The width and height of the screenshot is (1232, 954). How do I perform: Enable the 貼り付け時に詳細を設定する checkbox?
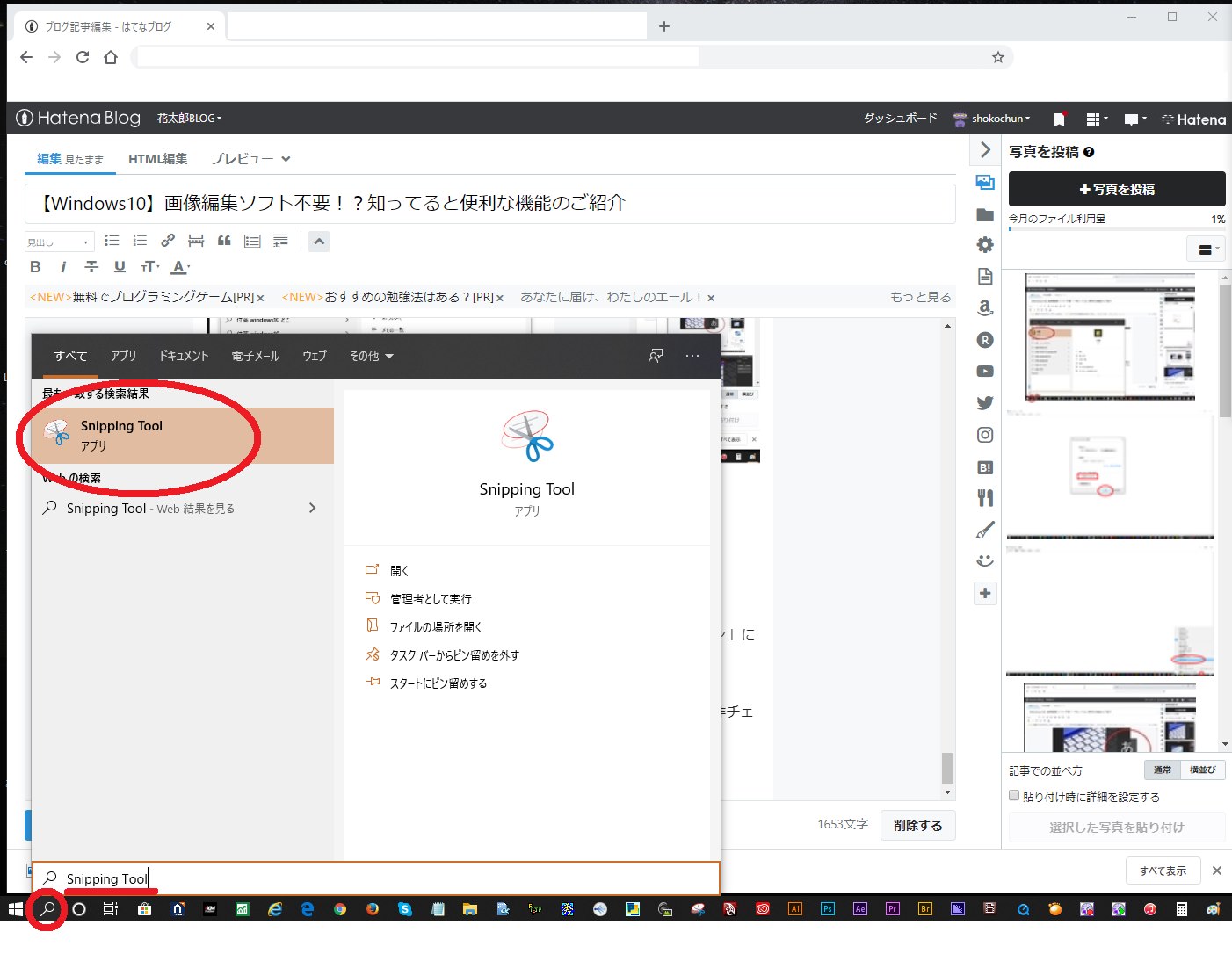coord(1013,796)
